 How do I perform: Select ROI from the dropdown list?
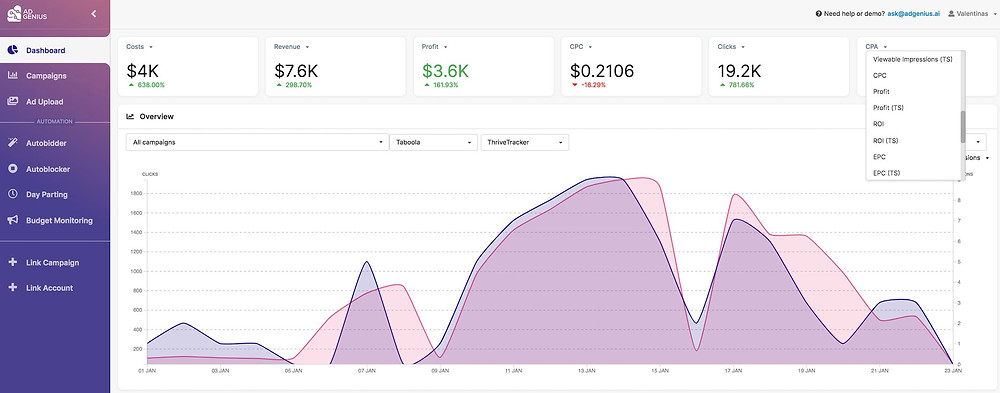[x=913, y=124]
